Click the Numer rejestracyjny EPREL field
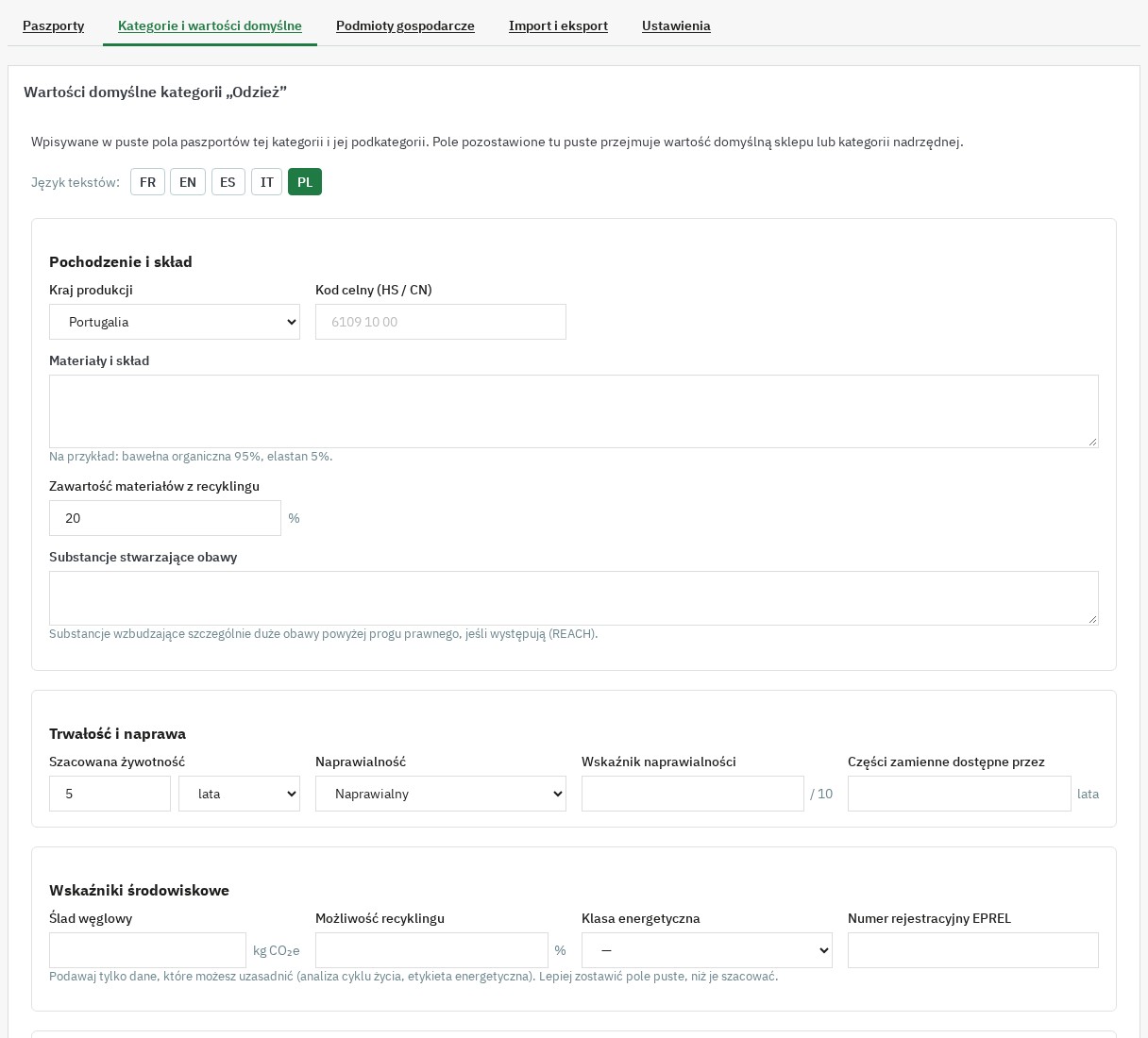The width and height of the screenshot is (1148, 1038). pos(973,950)
